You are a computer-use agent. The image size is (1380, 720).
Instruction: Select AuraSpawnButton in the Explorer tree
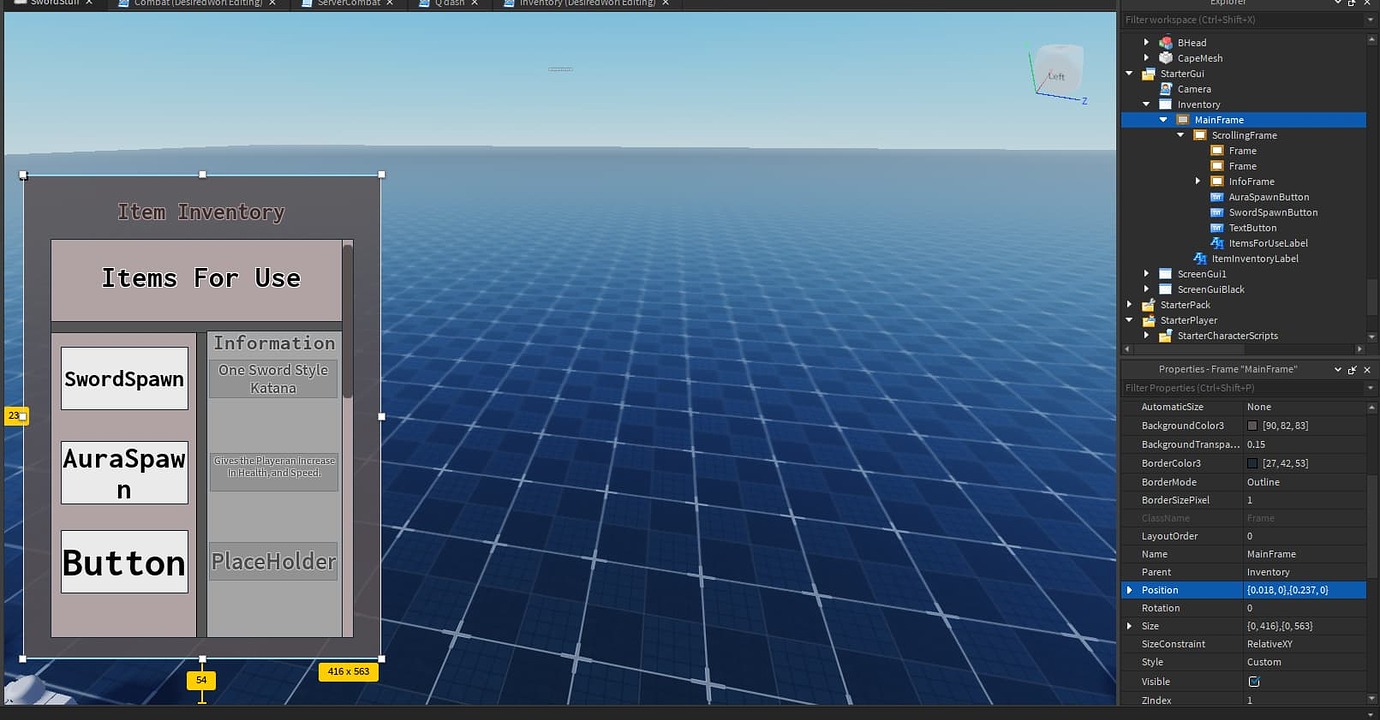tap(1268, 197)
